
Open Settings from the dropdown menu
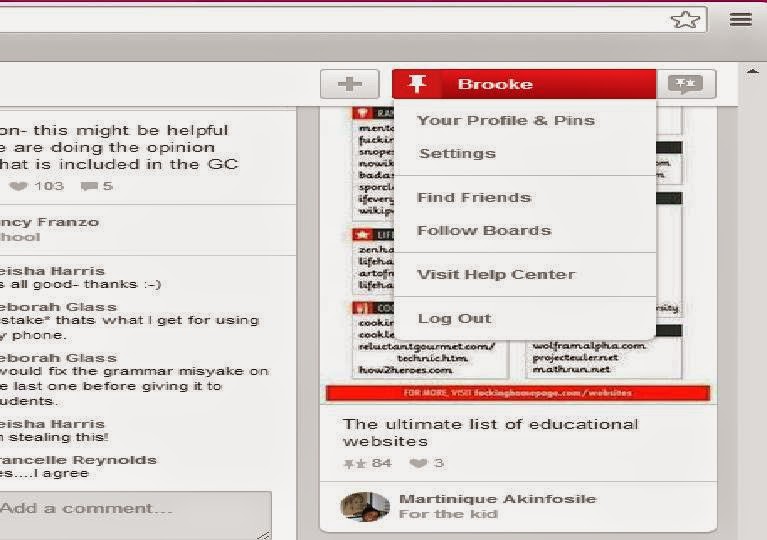pyautogui.click(x=457, y=154)
